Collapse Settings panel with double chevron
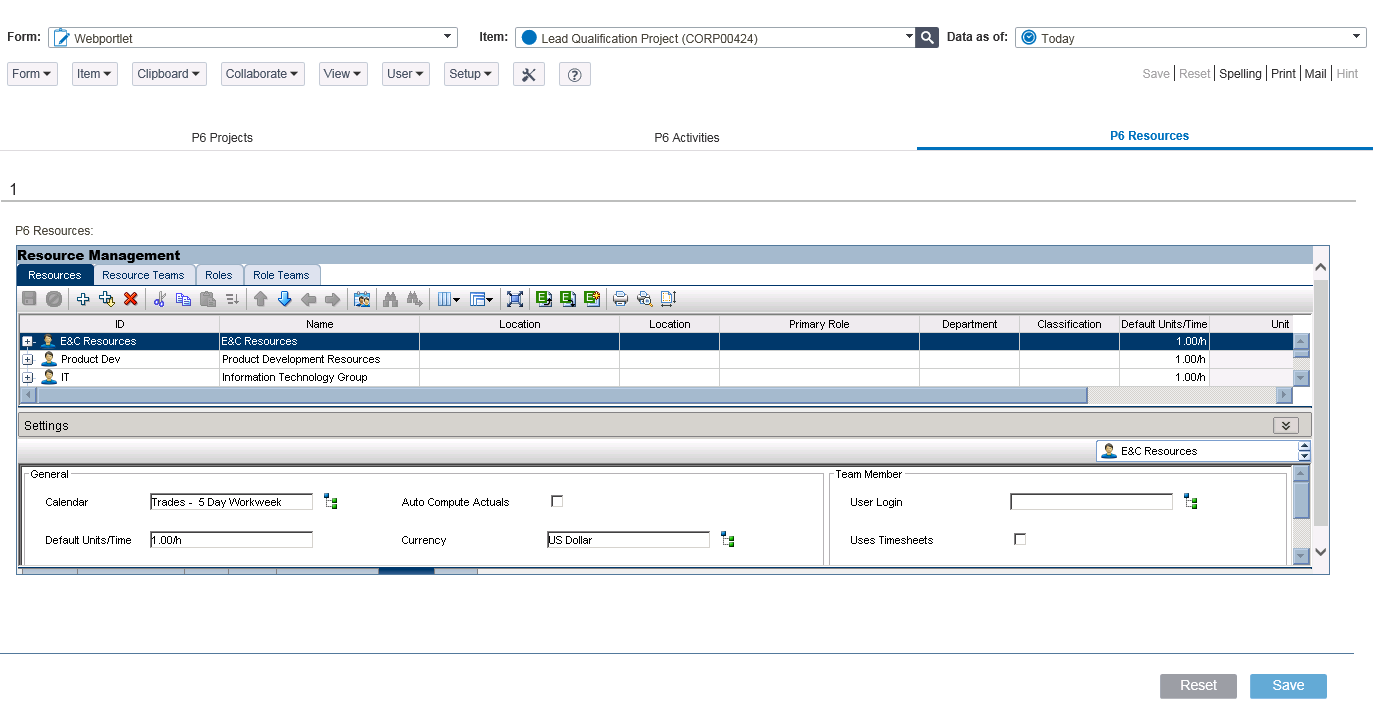1373x711 pixels. (1286, 425)
